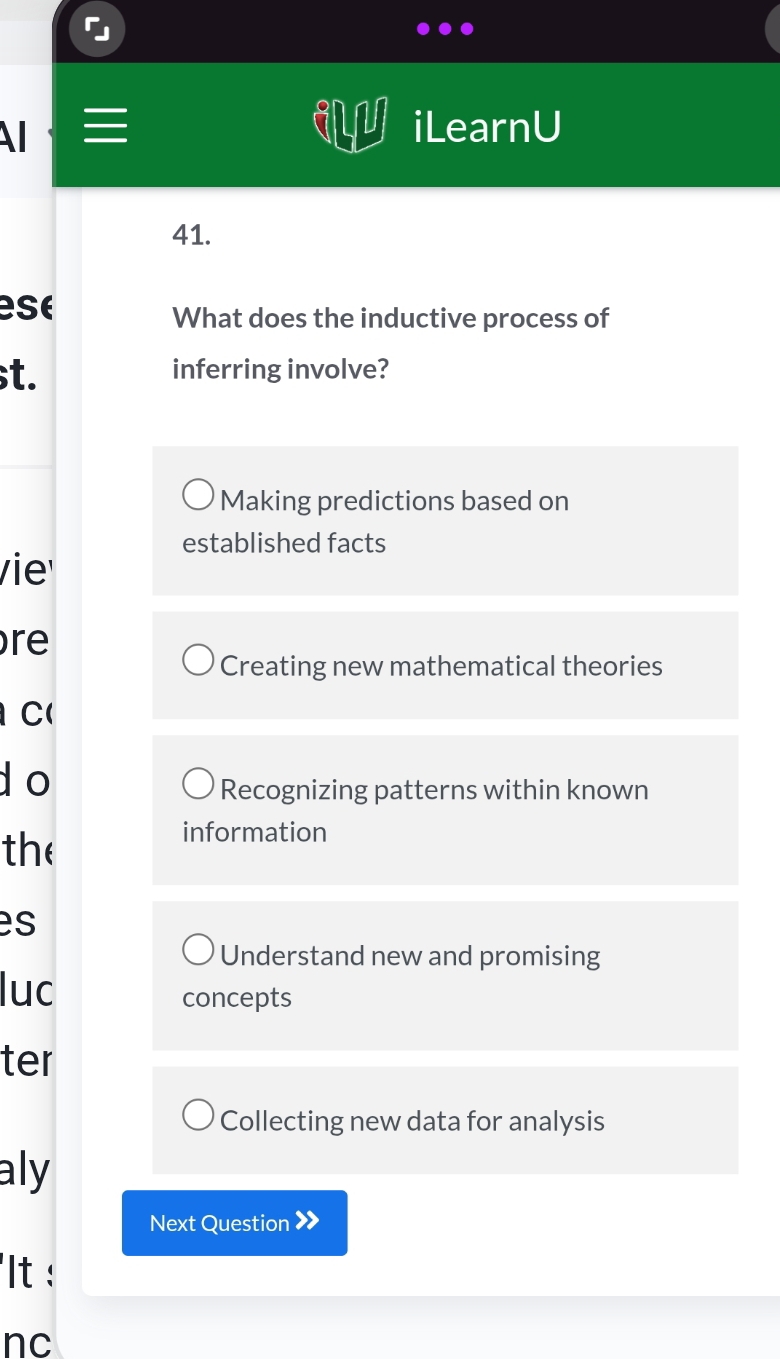This screenshot has height=1359, width=780.
Task: Click the question text about inductive inferring
Action: (x=390, y=342)
